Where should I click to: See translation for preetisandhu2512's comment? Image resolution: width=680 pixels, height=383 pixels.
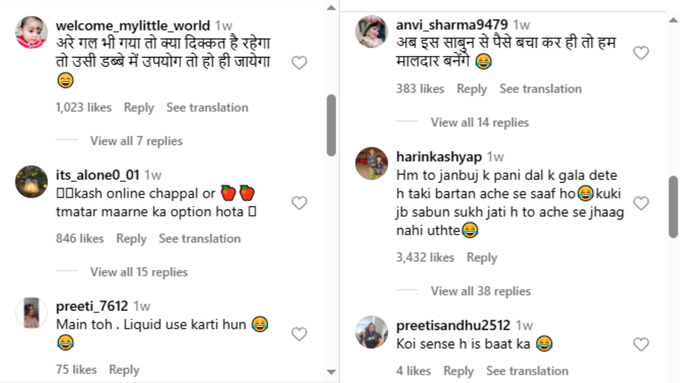tap(527, 371)
